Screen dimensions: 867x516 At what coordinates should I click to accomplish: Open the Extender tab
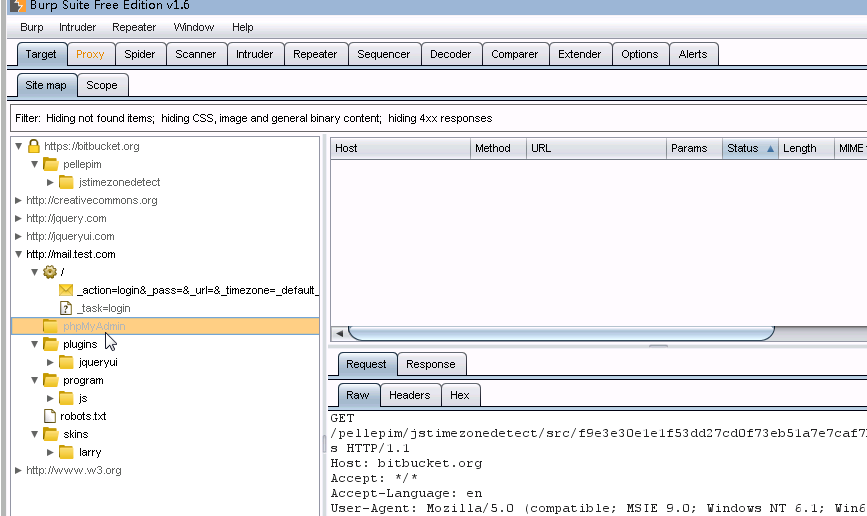(579, 54)
